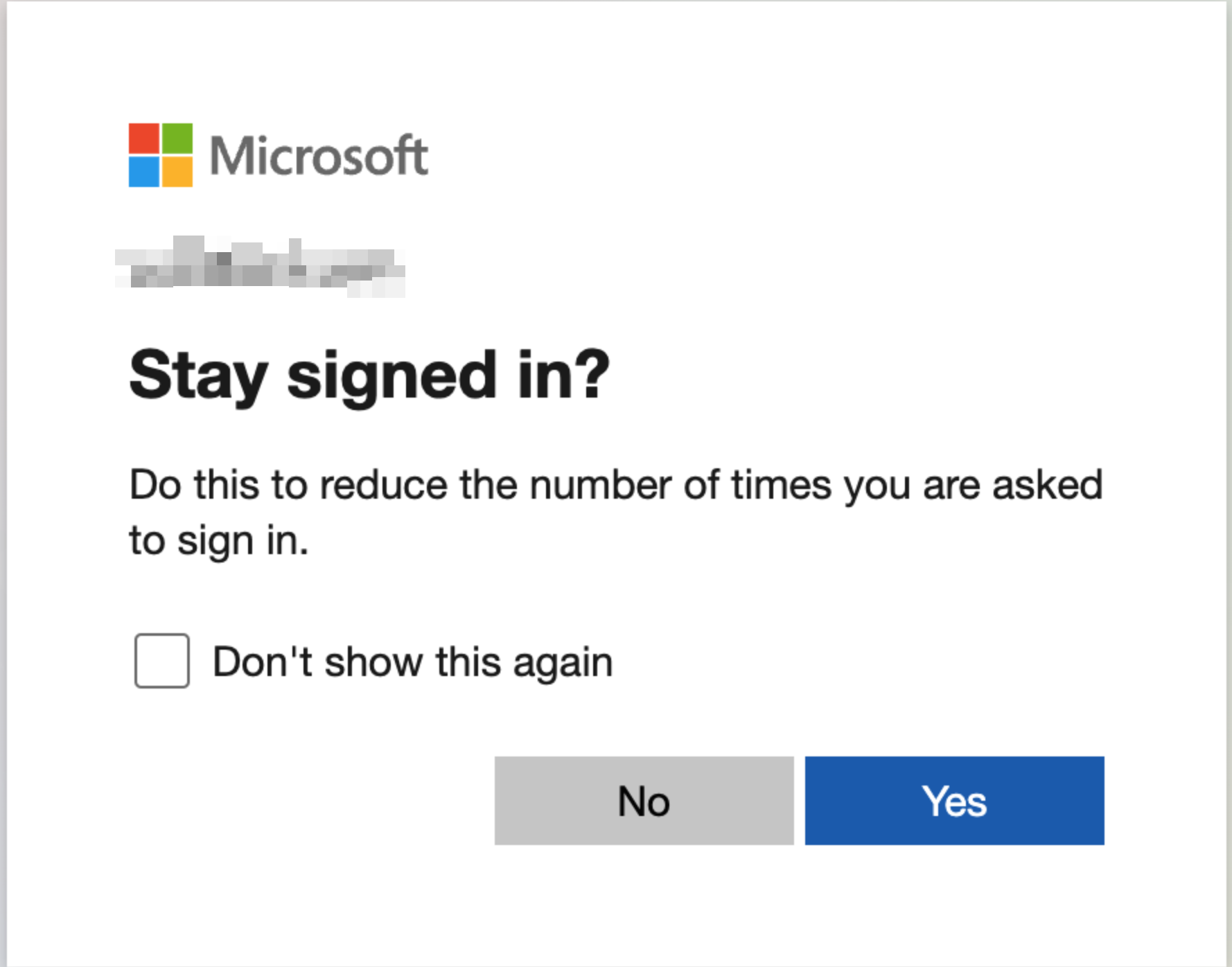
Task: Confirm staying signed in with Yes
Action: coord(953,801)
